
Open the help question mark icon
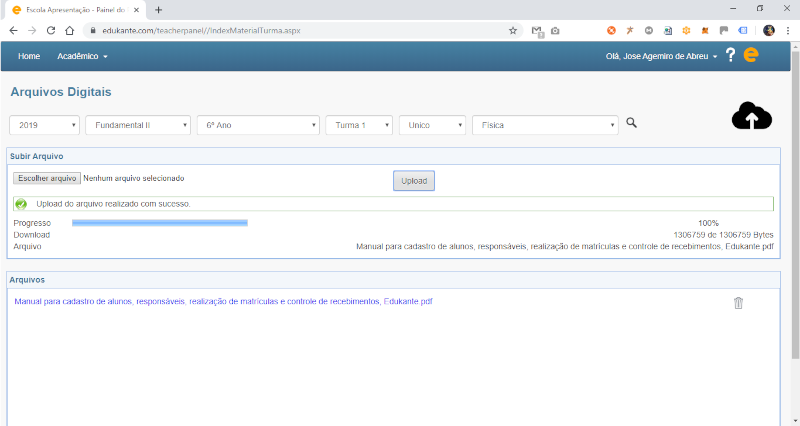[731, 56]
